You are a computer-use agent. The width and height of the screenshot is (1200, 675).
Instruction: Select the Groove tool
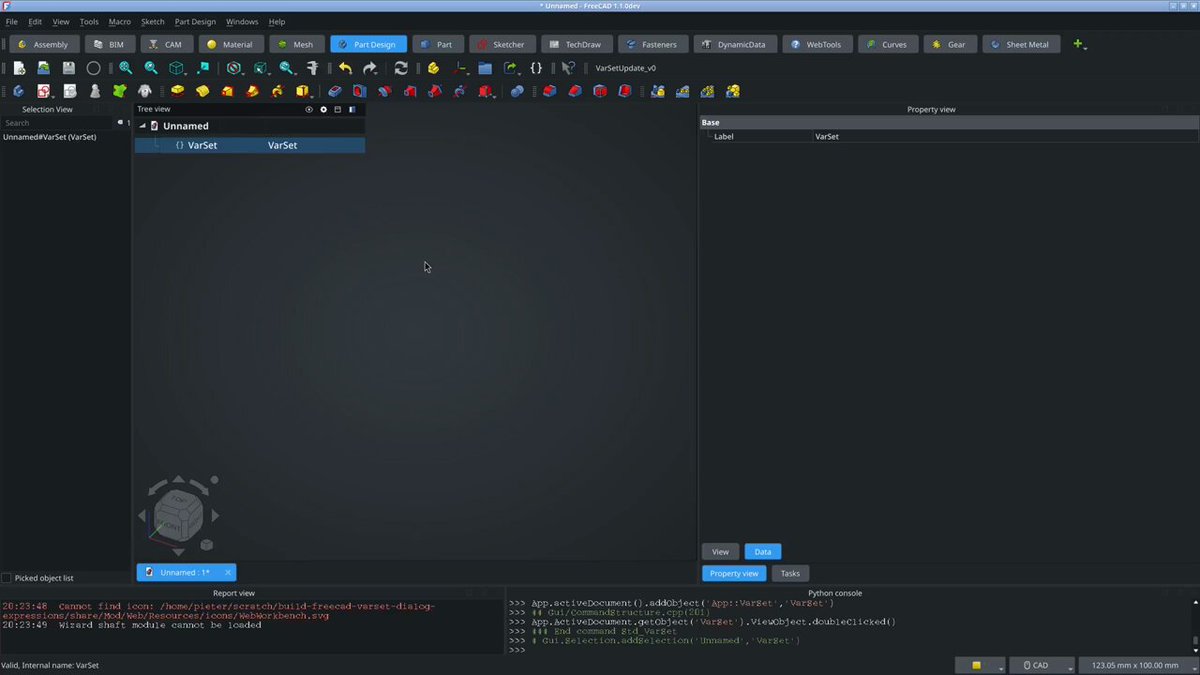coord(384,91)
